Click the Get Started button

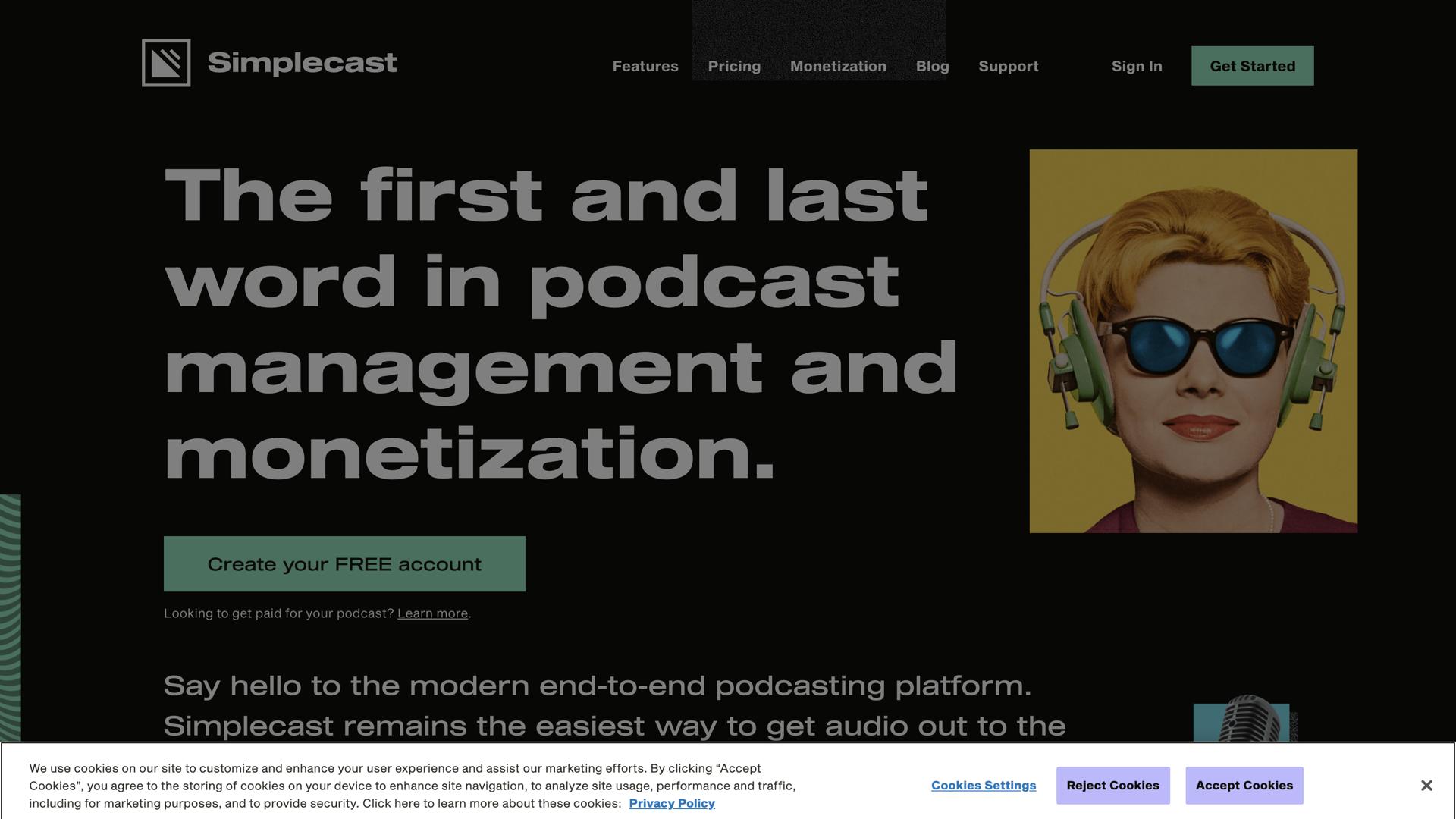click(x=1252, y=65)
